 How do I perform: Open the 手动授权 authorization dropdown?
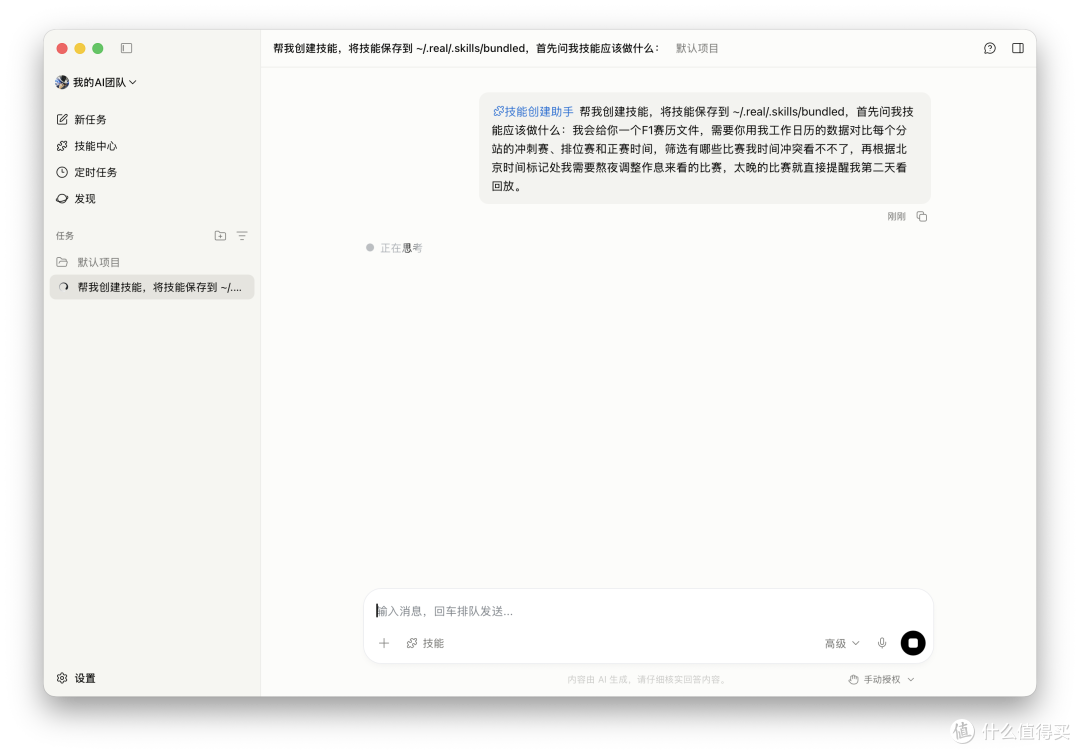(882, 680)
